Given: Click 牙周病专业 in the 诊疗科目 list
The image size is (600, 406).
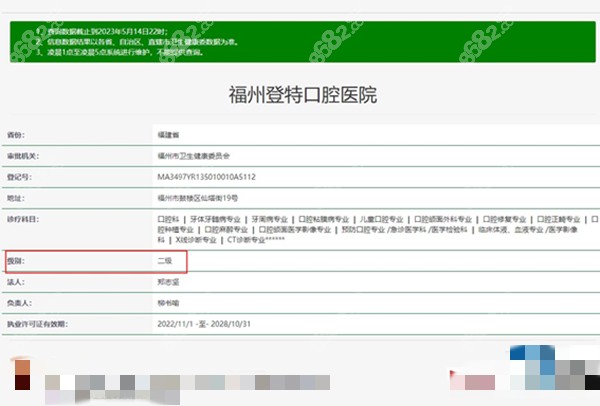Looking at the screenshot, I should coord(269,219).
